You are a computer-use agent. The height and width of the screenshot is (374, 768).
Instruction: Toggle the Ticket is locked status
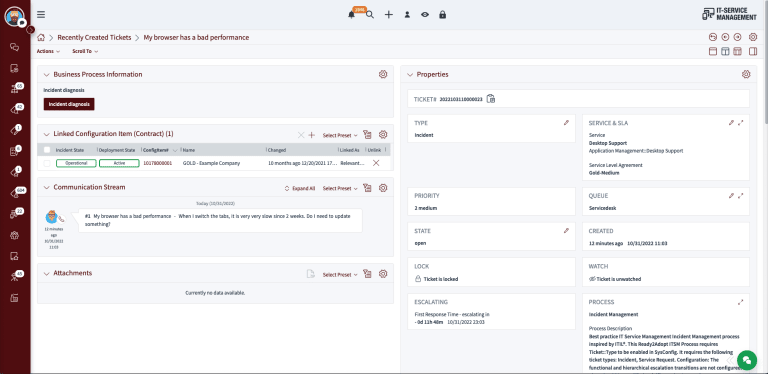coord(436,279)
